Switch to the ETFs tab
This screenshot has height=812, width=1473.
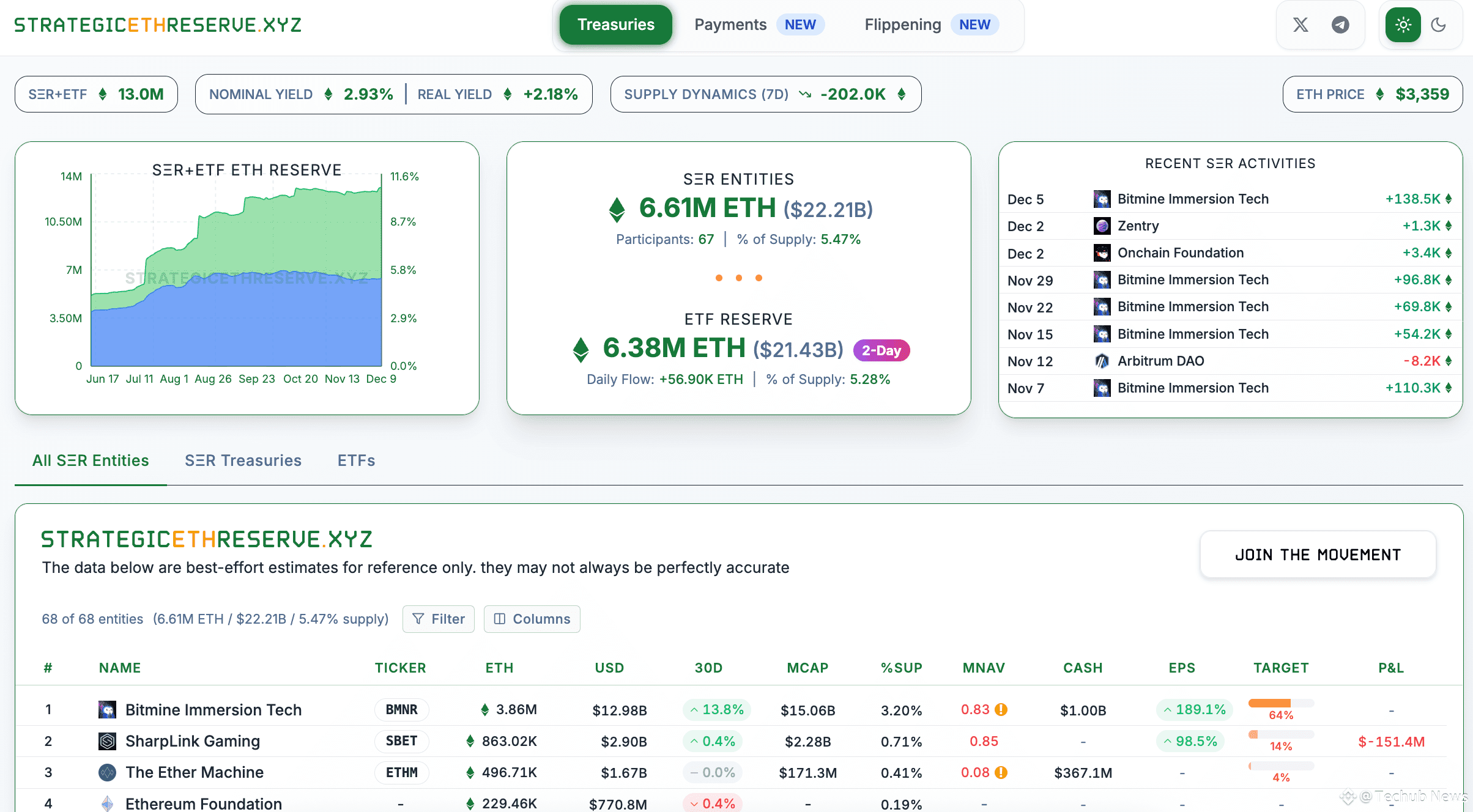pos(356,460)
